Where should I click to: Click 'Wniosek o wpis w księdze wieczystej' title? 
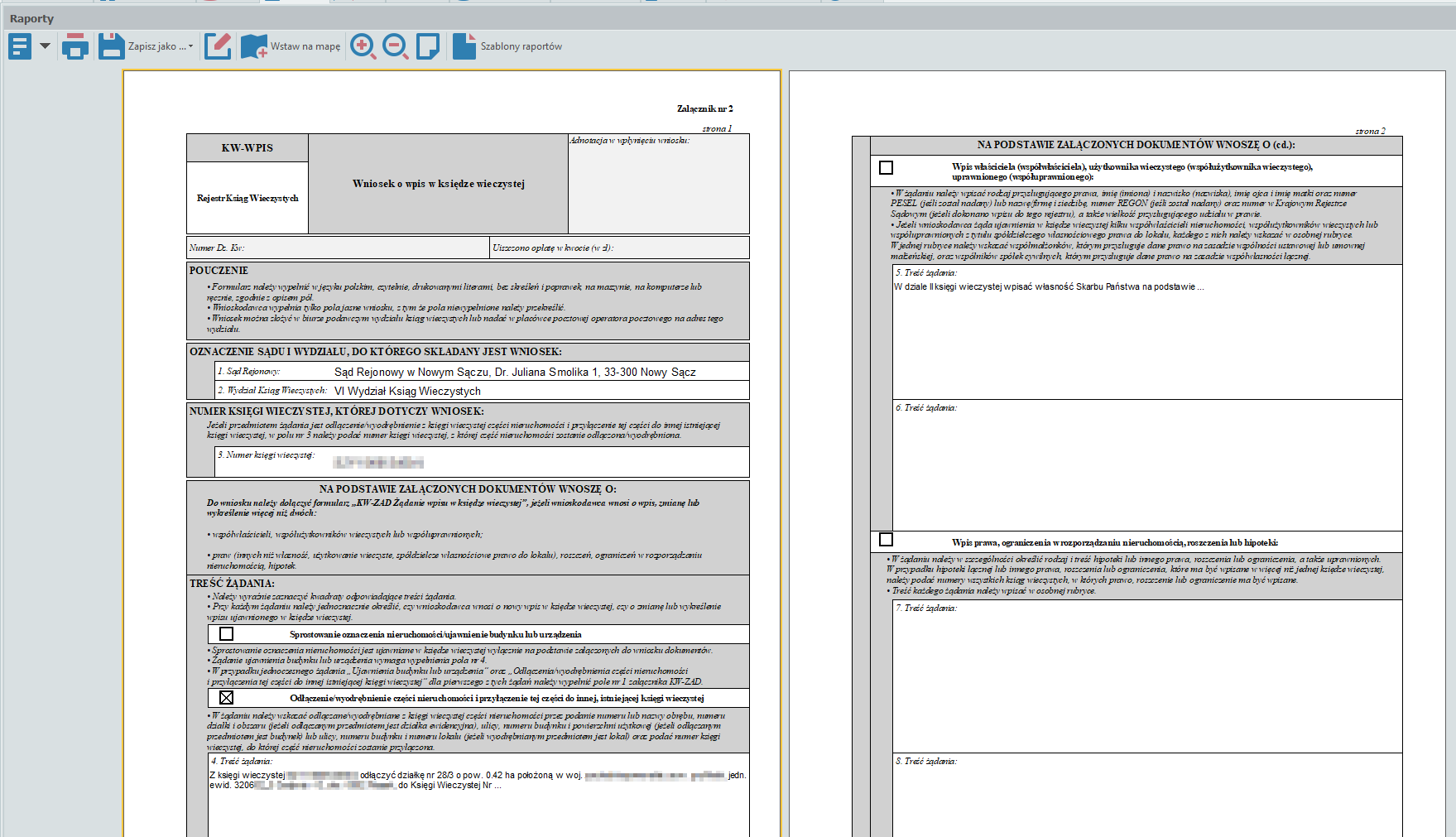pos(439,184)
